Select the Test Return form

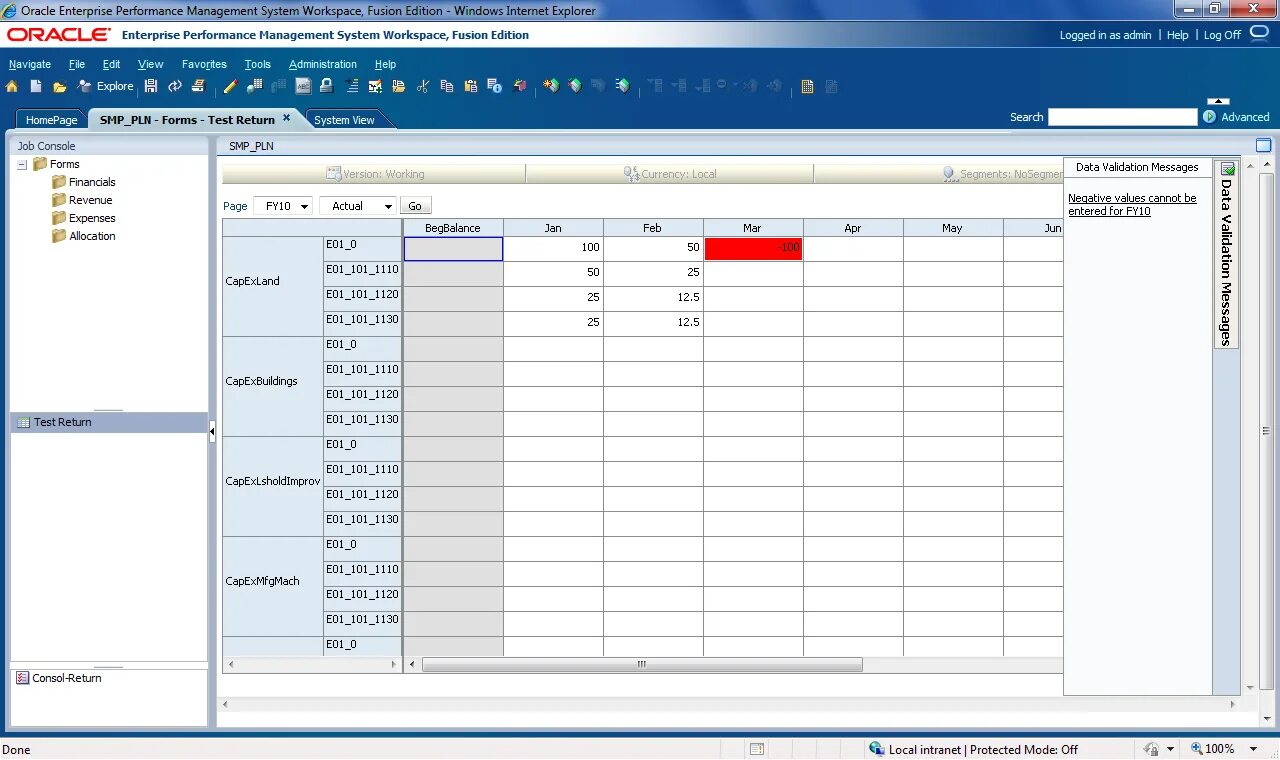click(109, 422)
